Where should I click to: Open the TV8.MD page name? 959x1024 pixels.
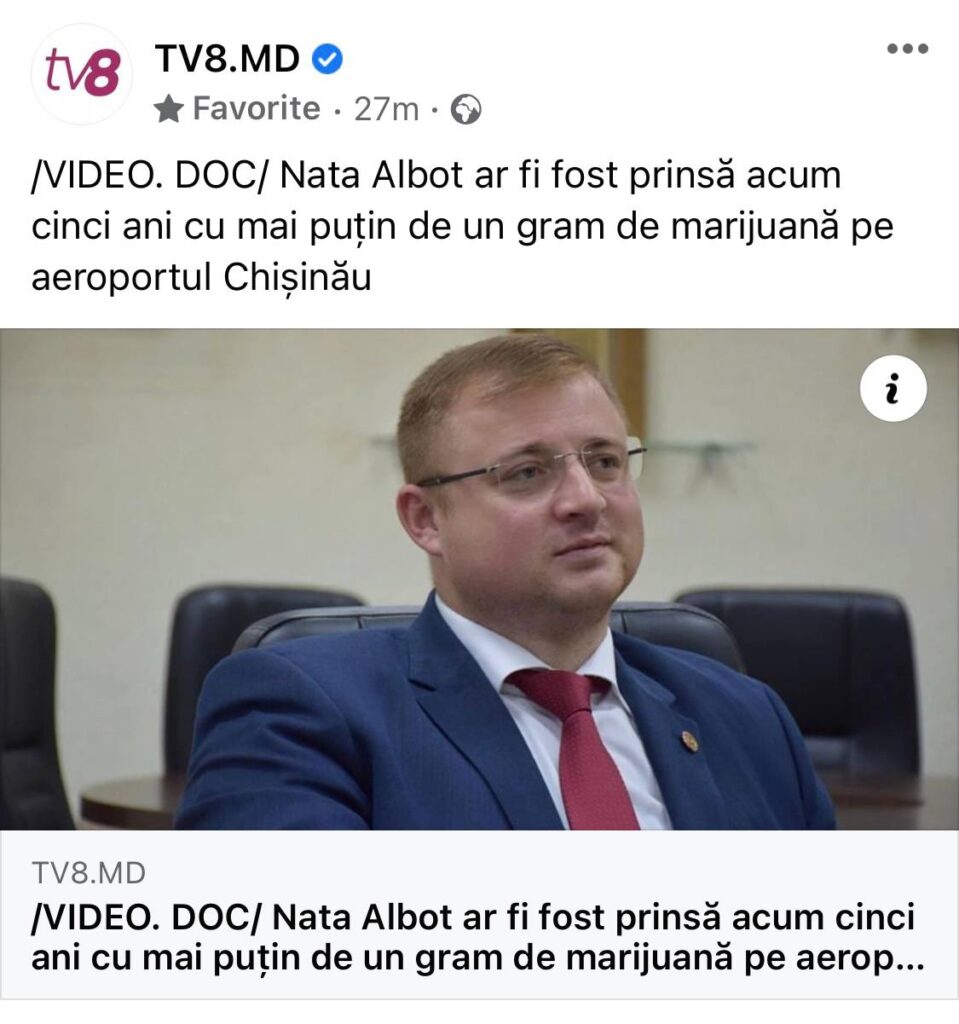[x=227, y=59]
